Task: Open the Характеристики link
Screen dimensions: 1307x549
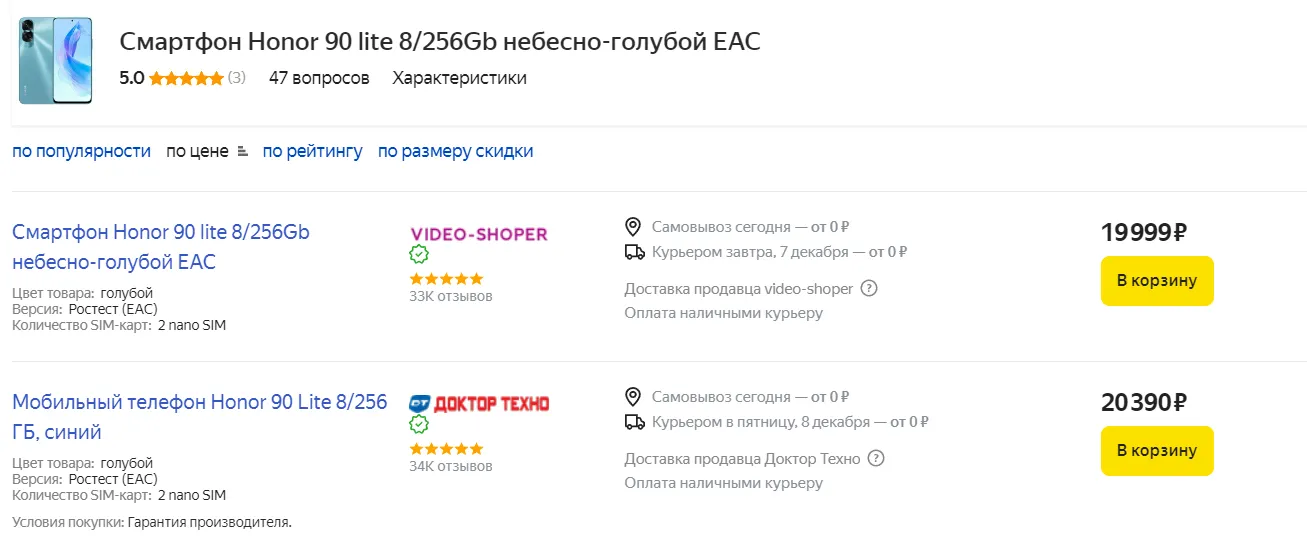Action: click(x=459, y=78)
